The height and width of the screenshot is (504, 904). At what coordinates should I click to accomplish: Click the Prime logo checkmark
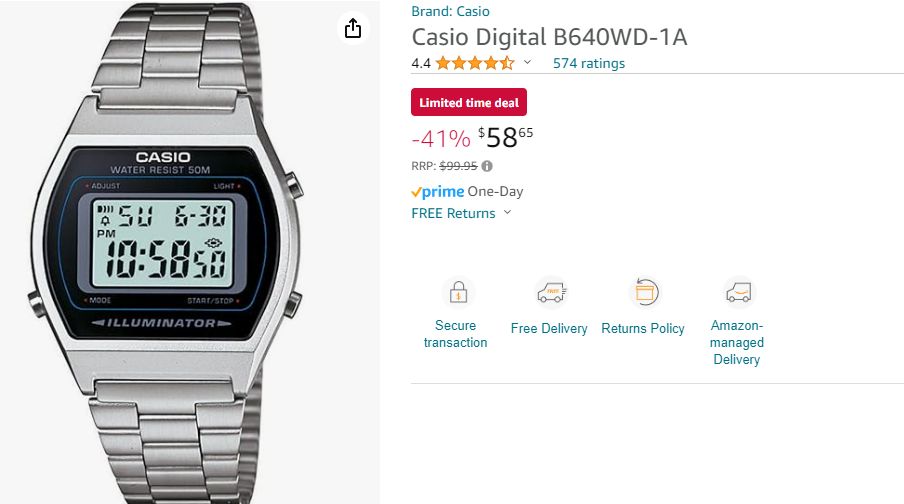point(416,193)
